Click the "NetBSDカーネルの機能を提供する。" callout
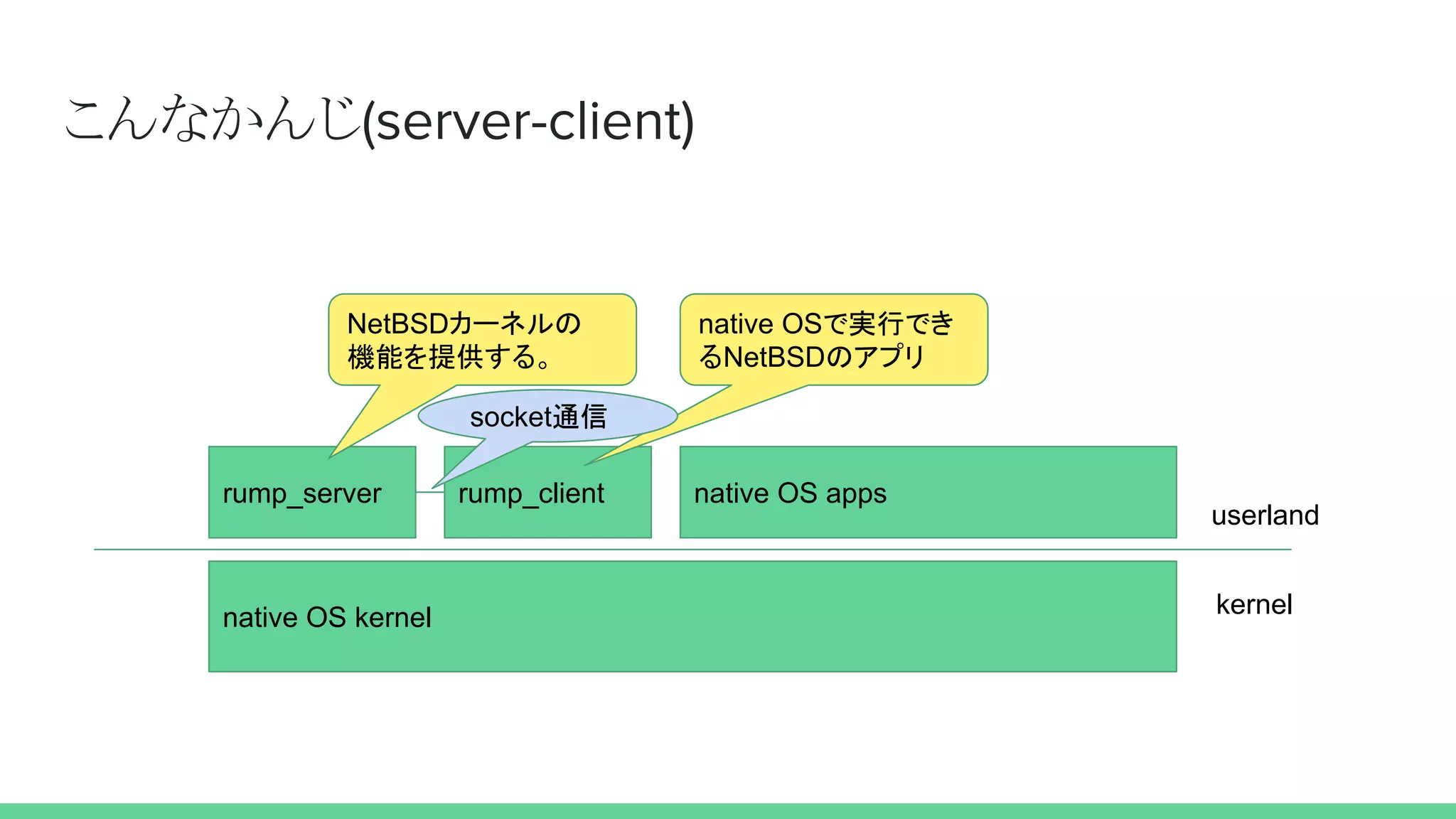The height and width of the screenshot is (819, 1456). 482,340
